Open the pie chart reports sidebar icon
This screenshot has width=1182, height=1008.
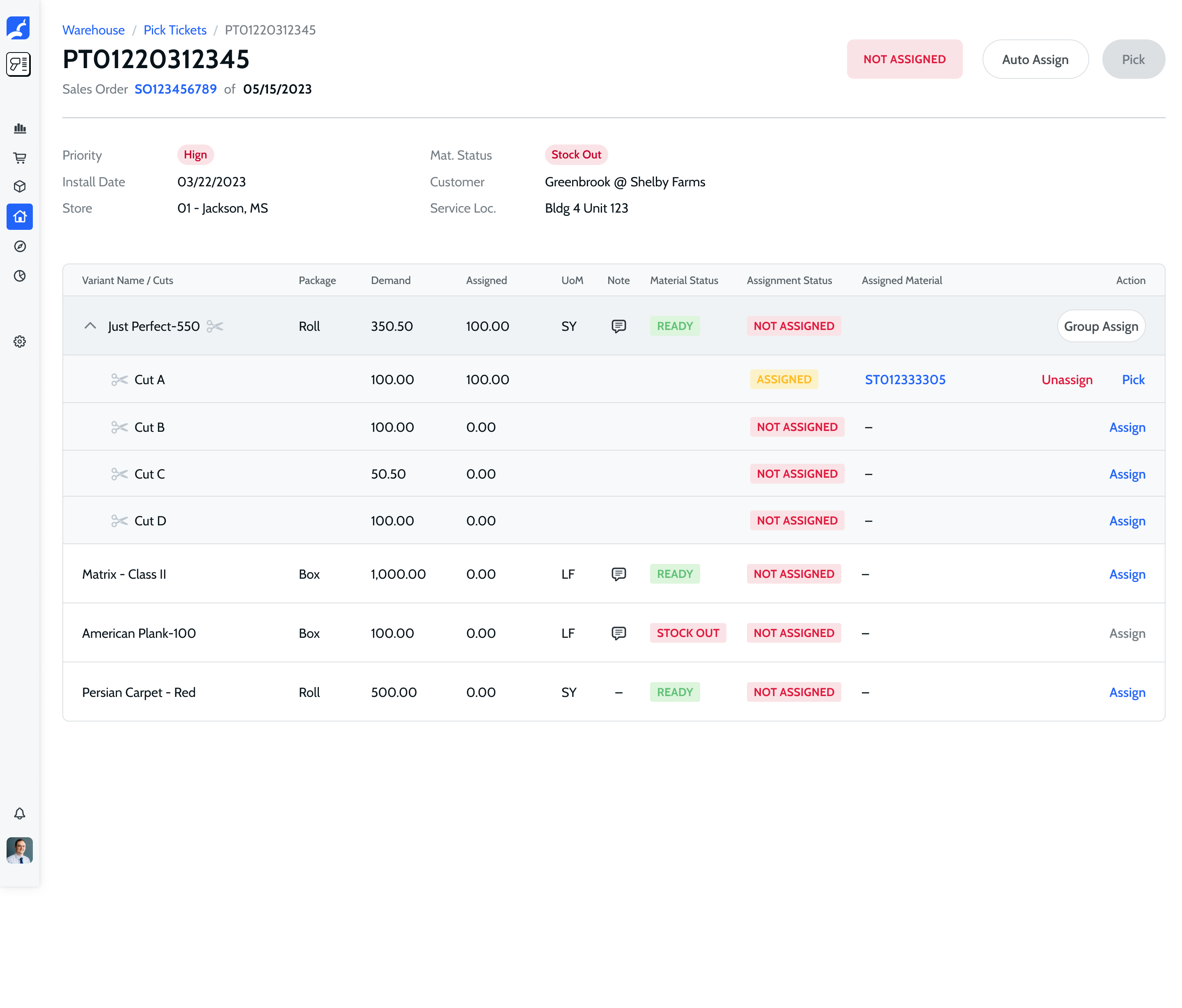[x=20, y=276]
